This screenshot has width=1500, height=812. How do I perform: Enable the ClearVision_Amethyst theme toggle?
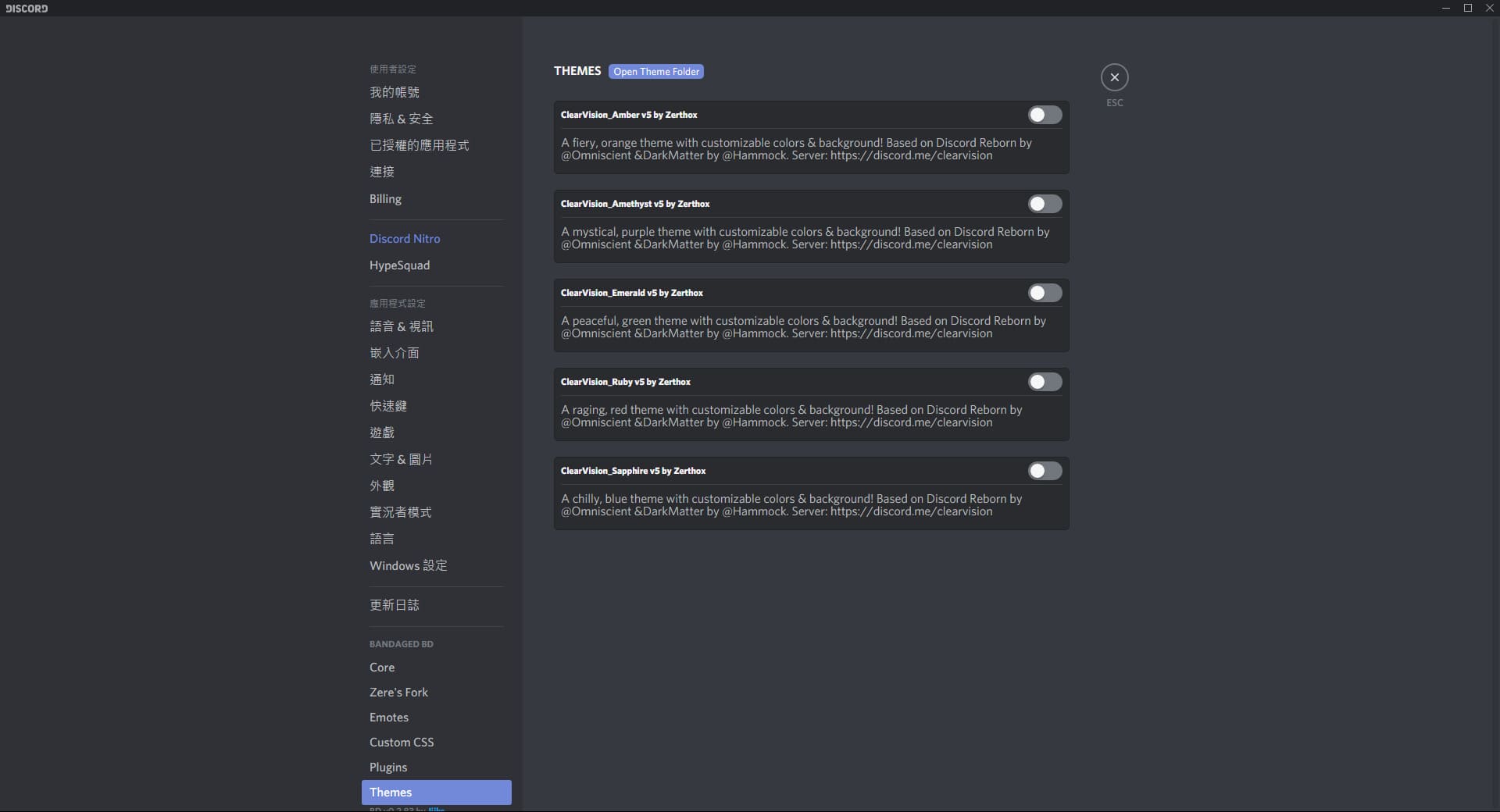tap(1045, 204)
